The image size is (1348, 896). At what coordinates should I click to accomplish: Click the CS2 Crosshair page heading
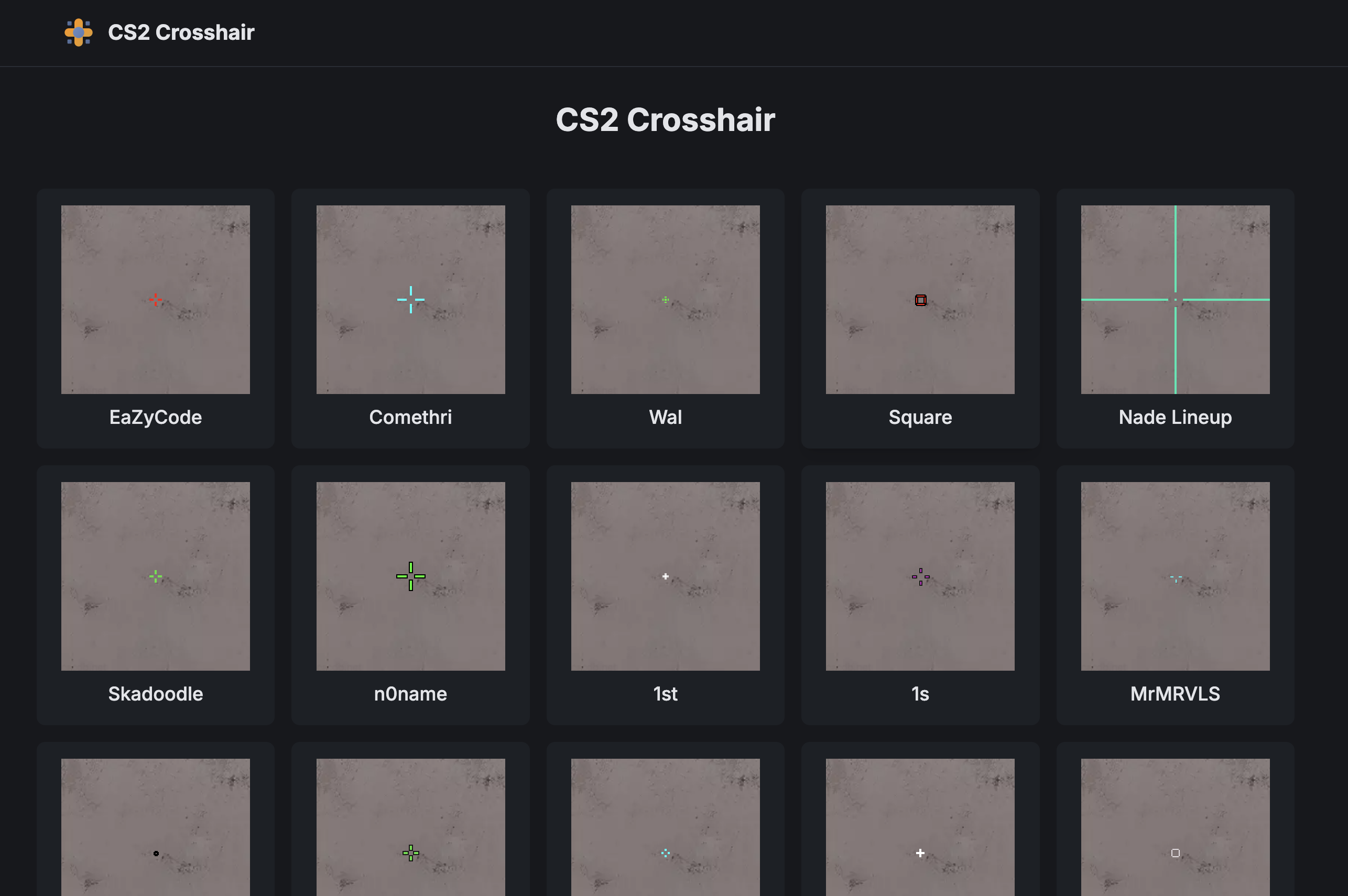[665, 120]
